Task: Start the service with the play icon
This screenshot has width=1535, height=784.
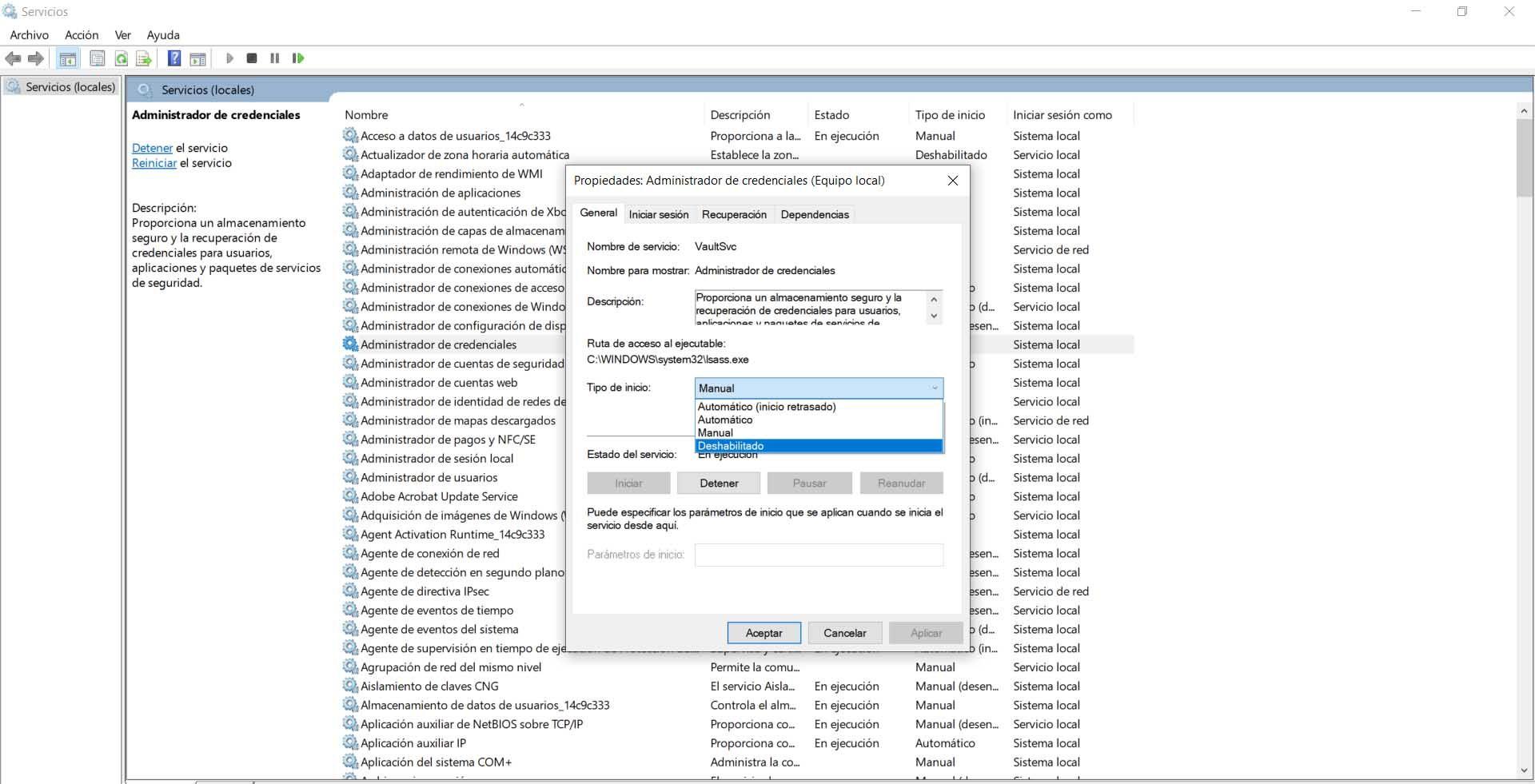Action: [x=229, y=58]
